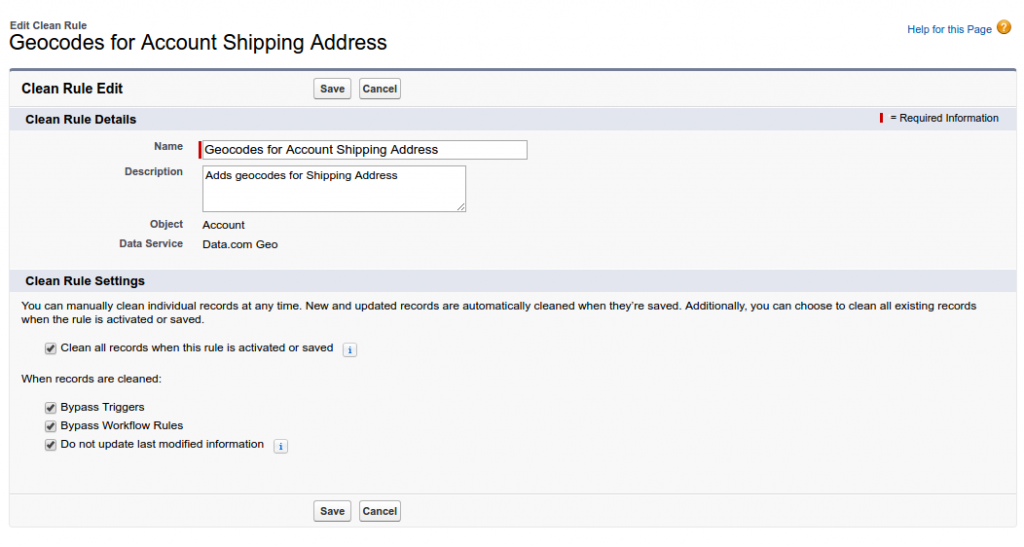Viewport: 1024px width, 547px height.
Task: Click the Clean Rule Details section header
Action: click(x=81, y=120)
